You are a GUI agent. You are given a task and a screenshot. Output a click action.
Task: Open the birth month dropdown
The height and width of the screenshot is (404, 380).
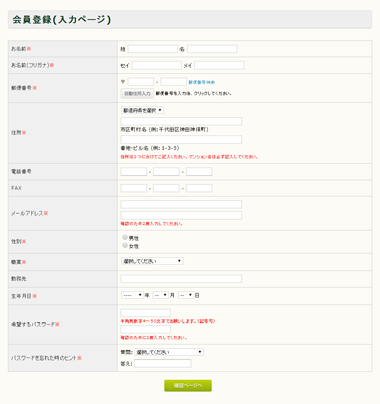click(x=161, y=295)
